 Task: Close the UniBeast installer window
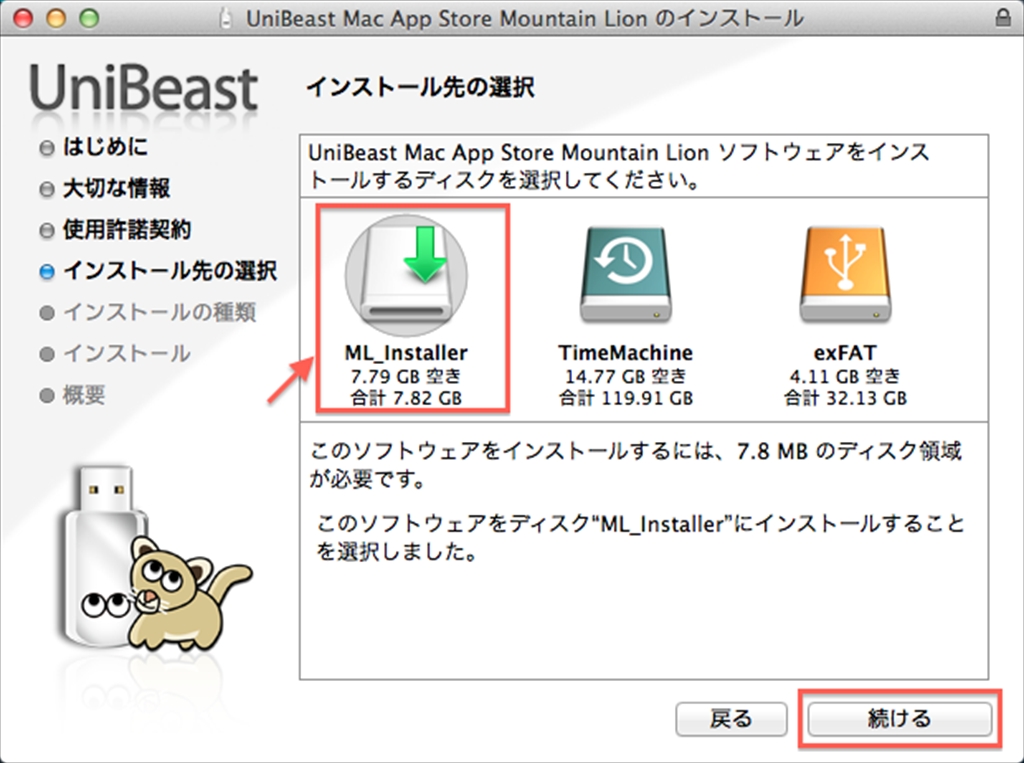23,18
